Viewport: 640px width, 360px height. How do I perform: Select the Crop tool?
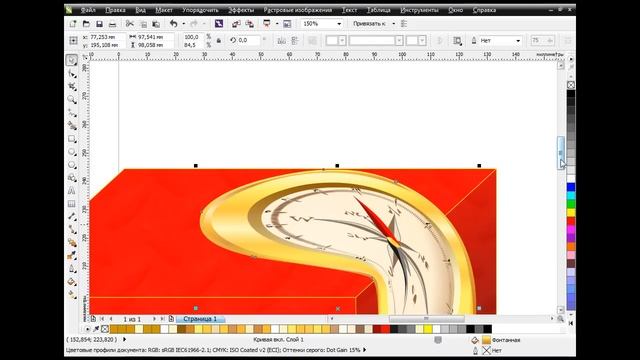[x=72, y=87]
